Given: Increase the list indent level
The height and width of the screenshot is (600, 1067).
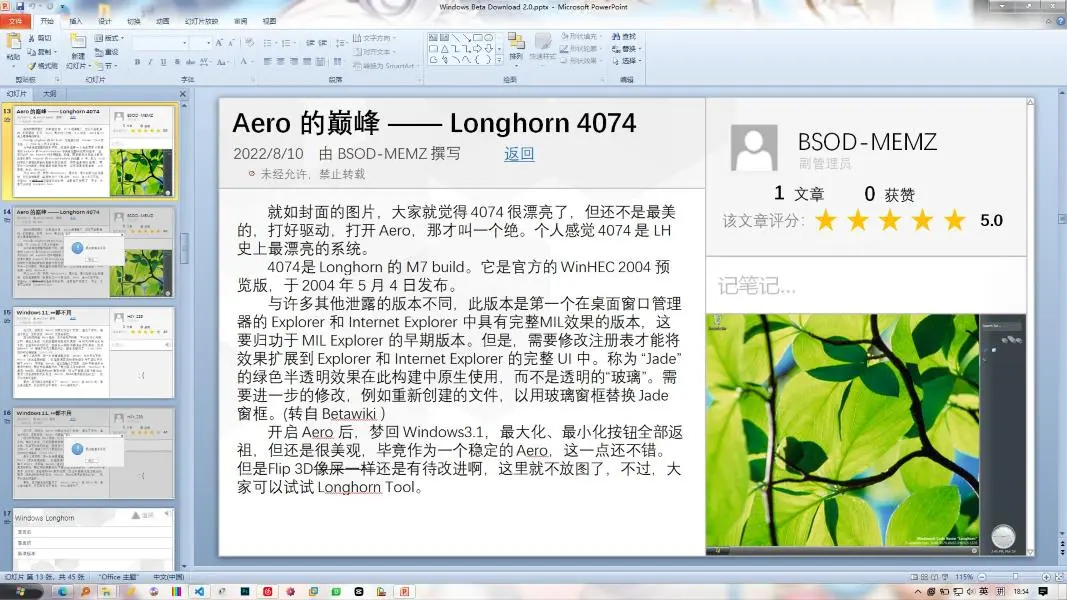Looking at the screenshot, I should click(x=323, y=43).
